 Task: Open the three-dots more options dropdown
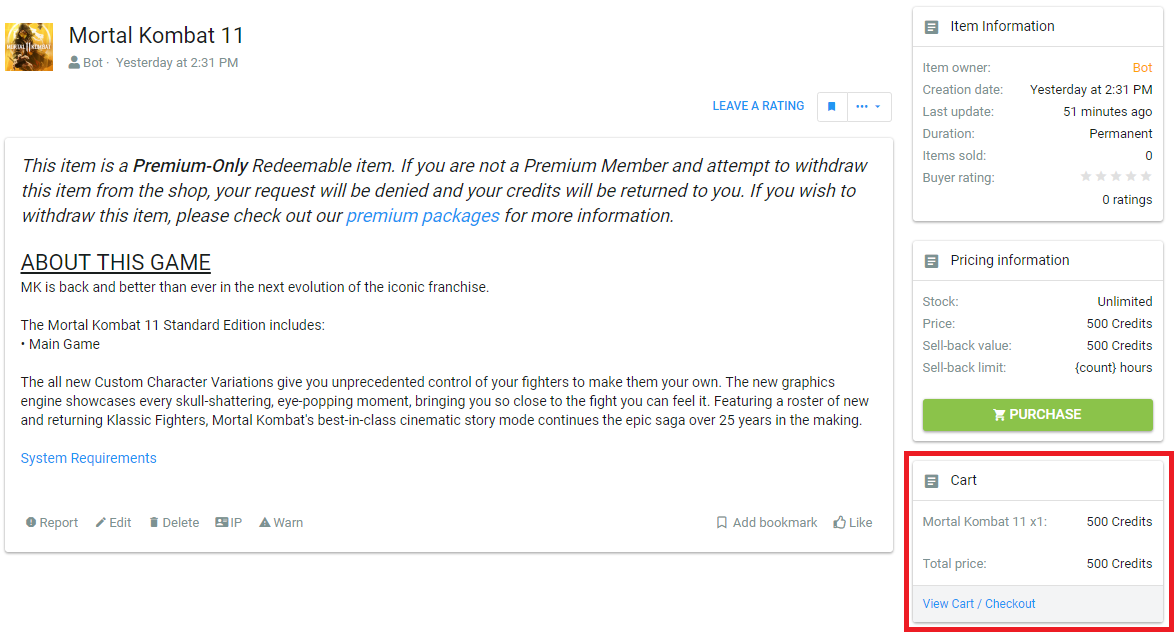click(x=868, y=106)
